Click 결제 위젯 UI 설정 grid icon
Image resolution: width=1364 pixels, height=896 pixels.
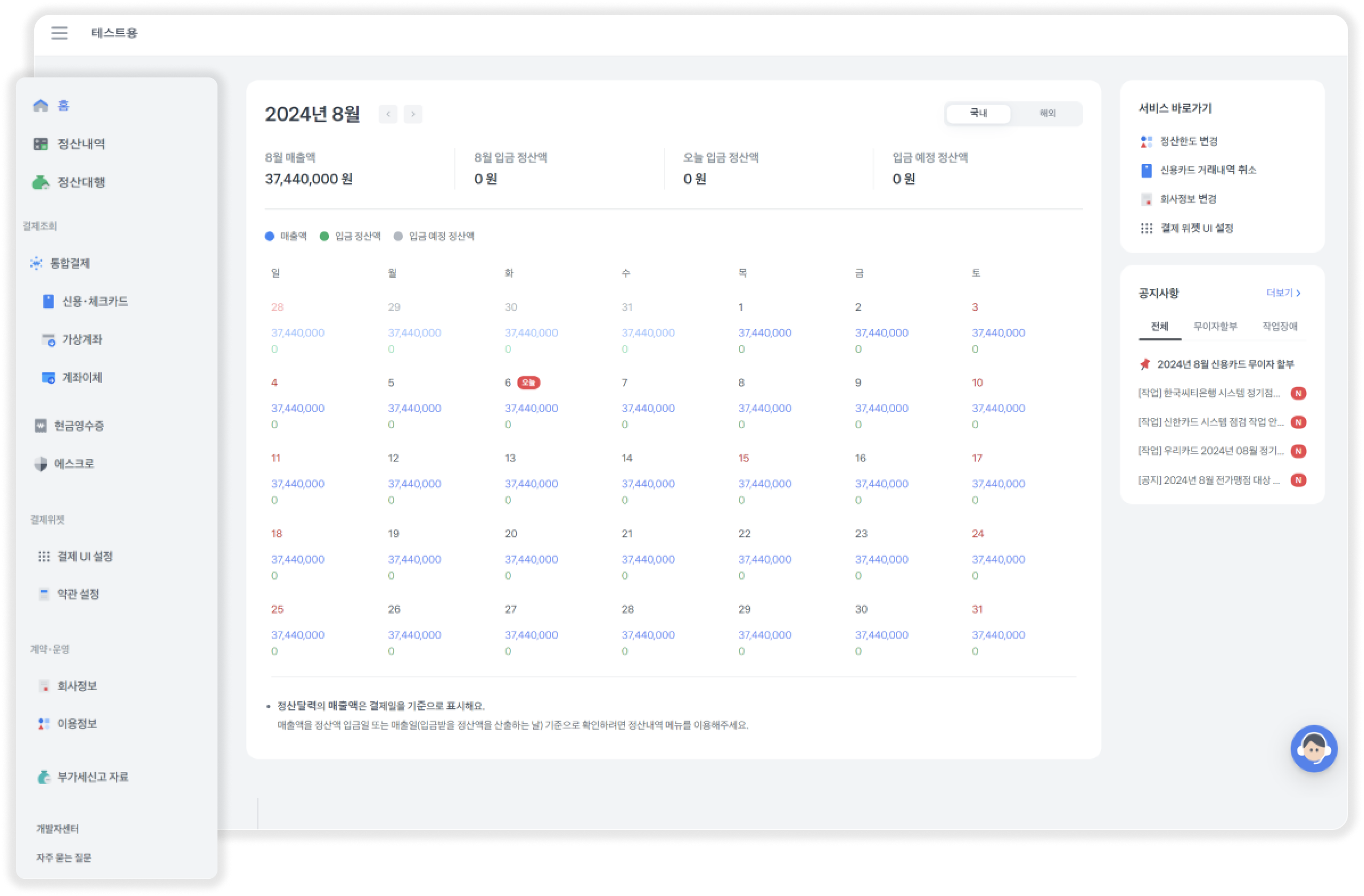(x=1146, y=228)
